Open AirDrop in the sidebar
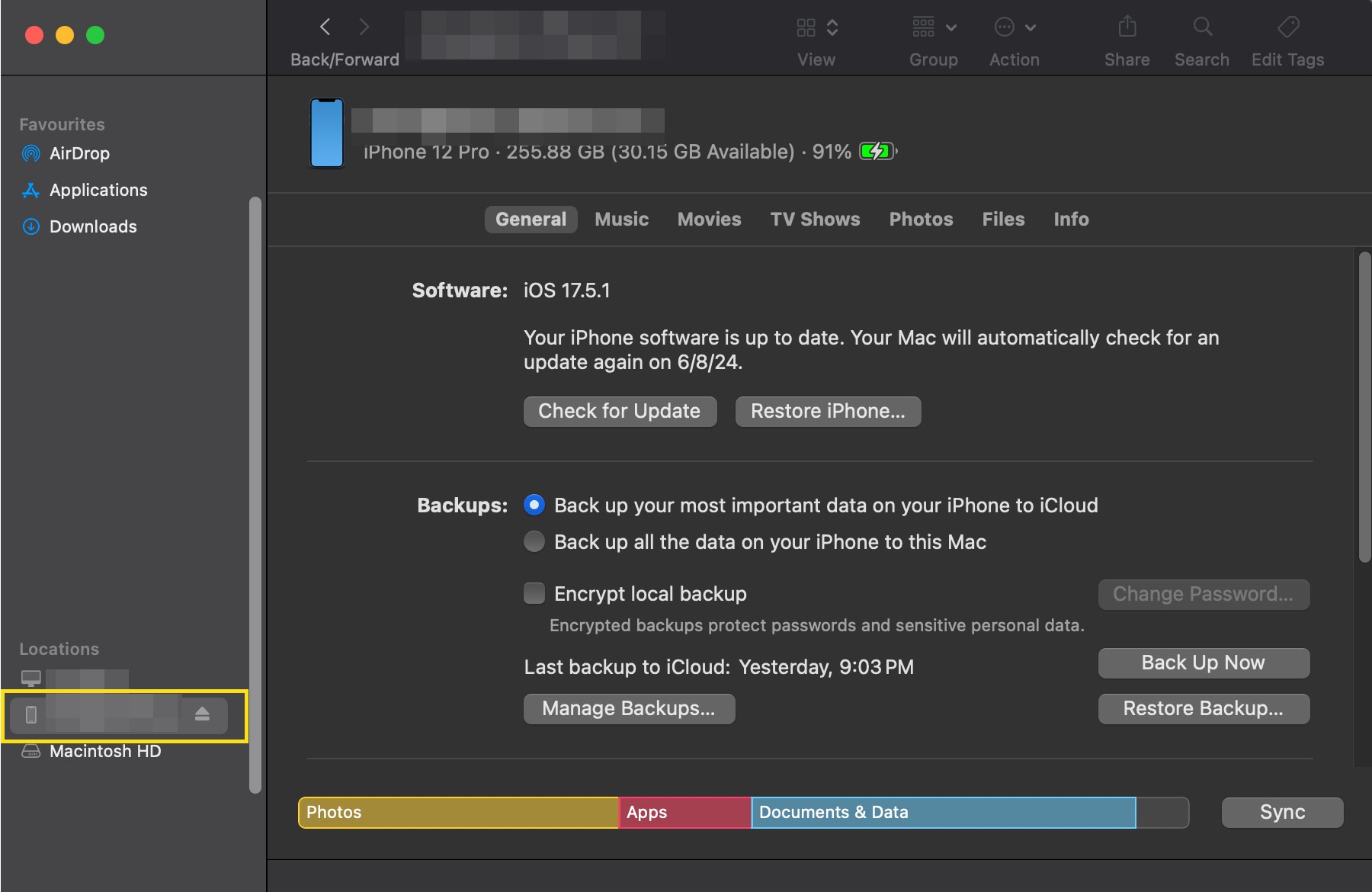The width and height of the screenshot is (1372, 892). (x=79, y=153)
